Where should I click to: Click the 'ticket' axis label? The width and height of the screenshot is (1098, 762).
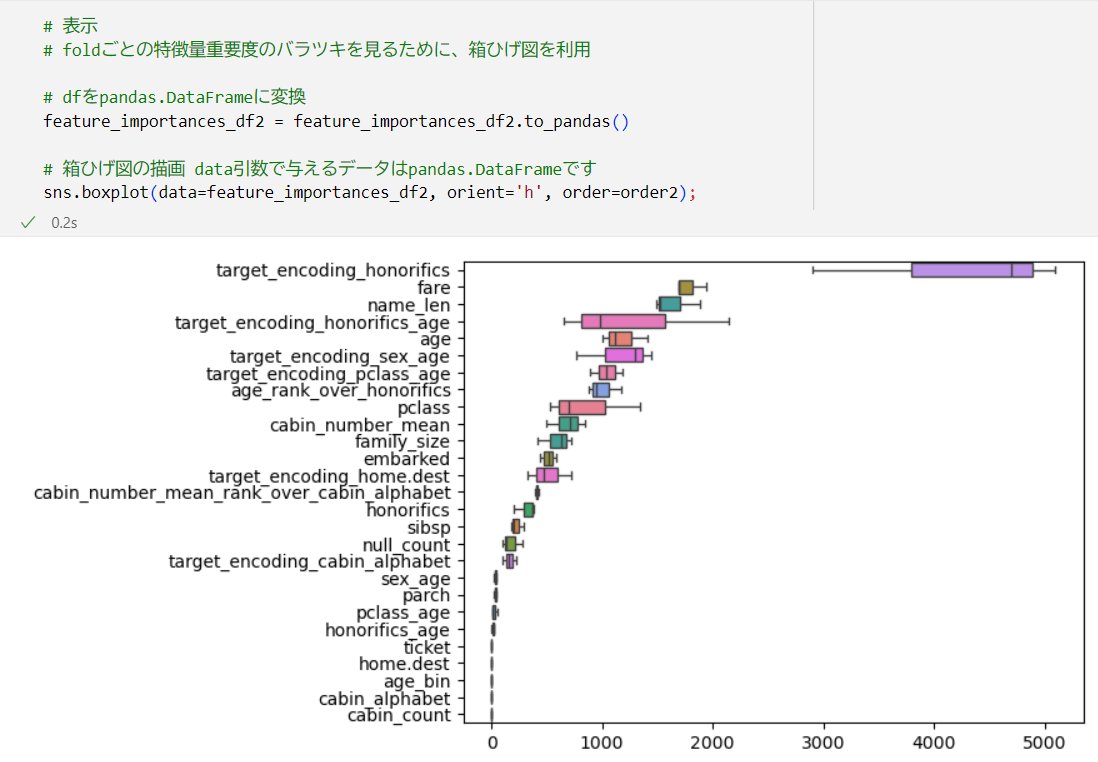click(426, 647)
